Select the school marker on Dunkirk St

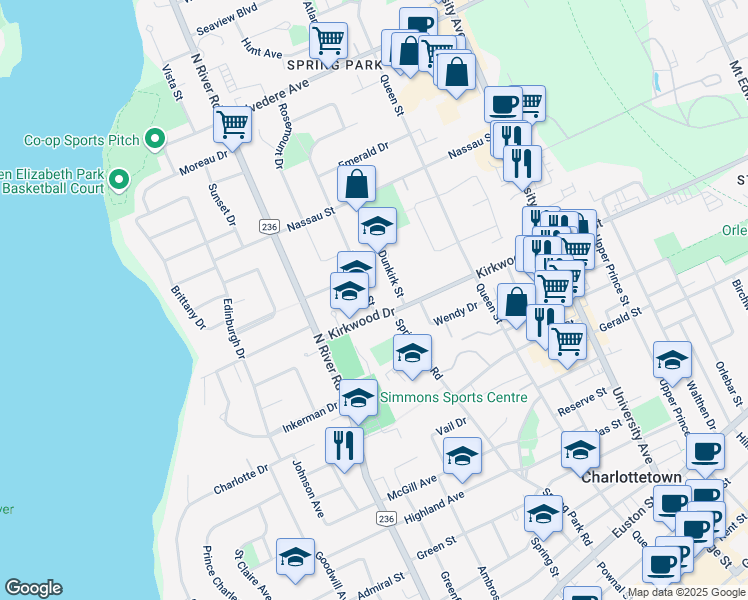point(378,226)
